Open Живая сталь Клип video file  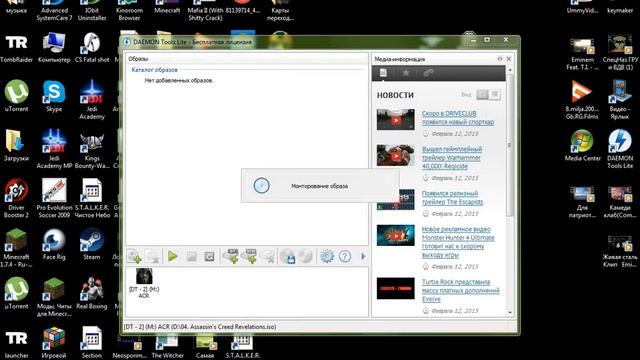pos(620,251)
